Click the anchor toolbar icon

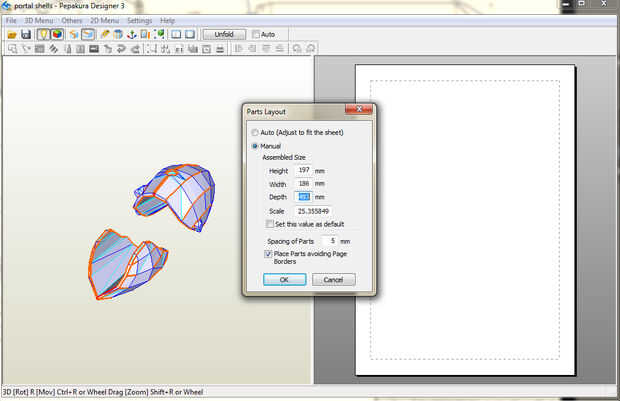click(x=132, y=35)
